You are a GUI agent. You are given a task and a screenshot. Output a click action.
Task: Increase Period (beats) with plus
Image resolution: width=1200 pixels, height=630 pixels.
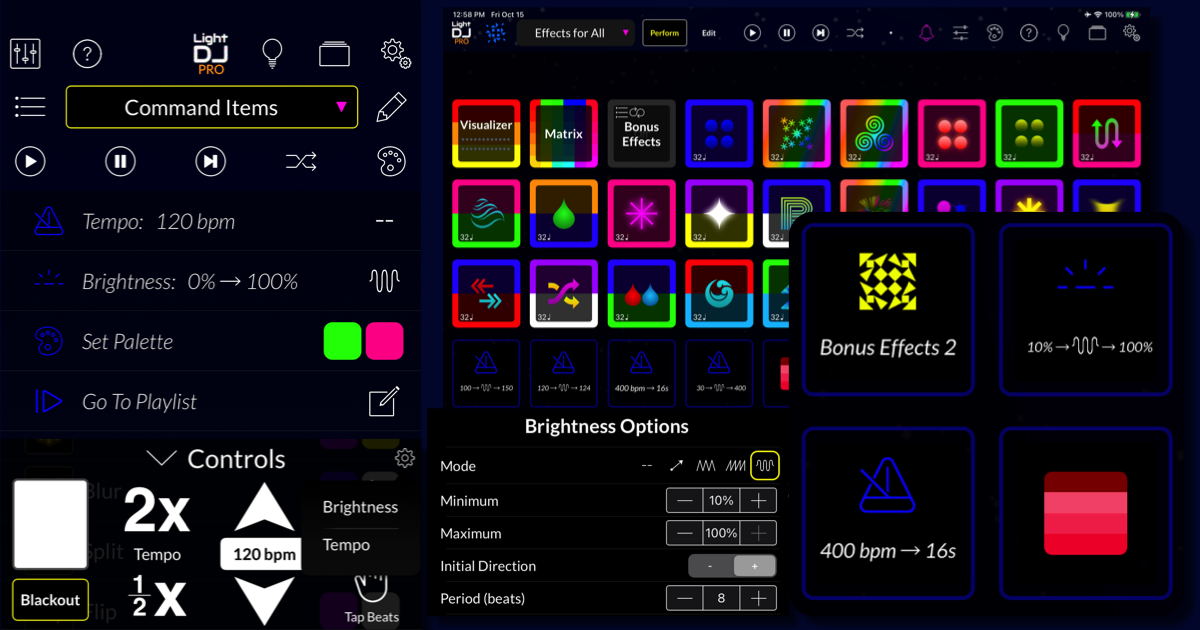(x=759, y=598)
